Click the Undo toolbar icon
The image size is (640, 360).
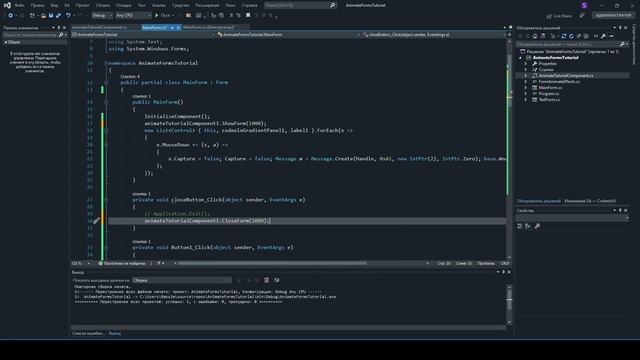coord(68,16)
